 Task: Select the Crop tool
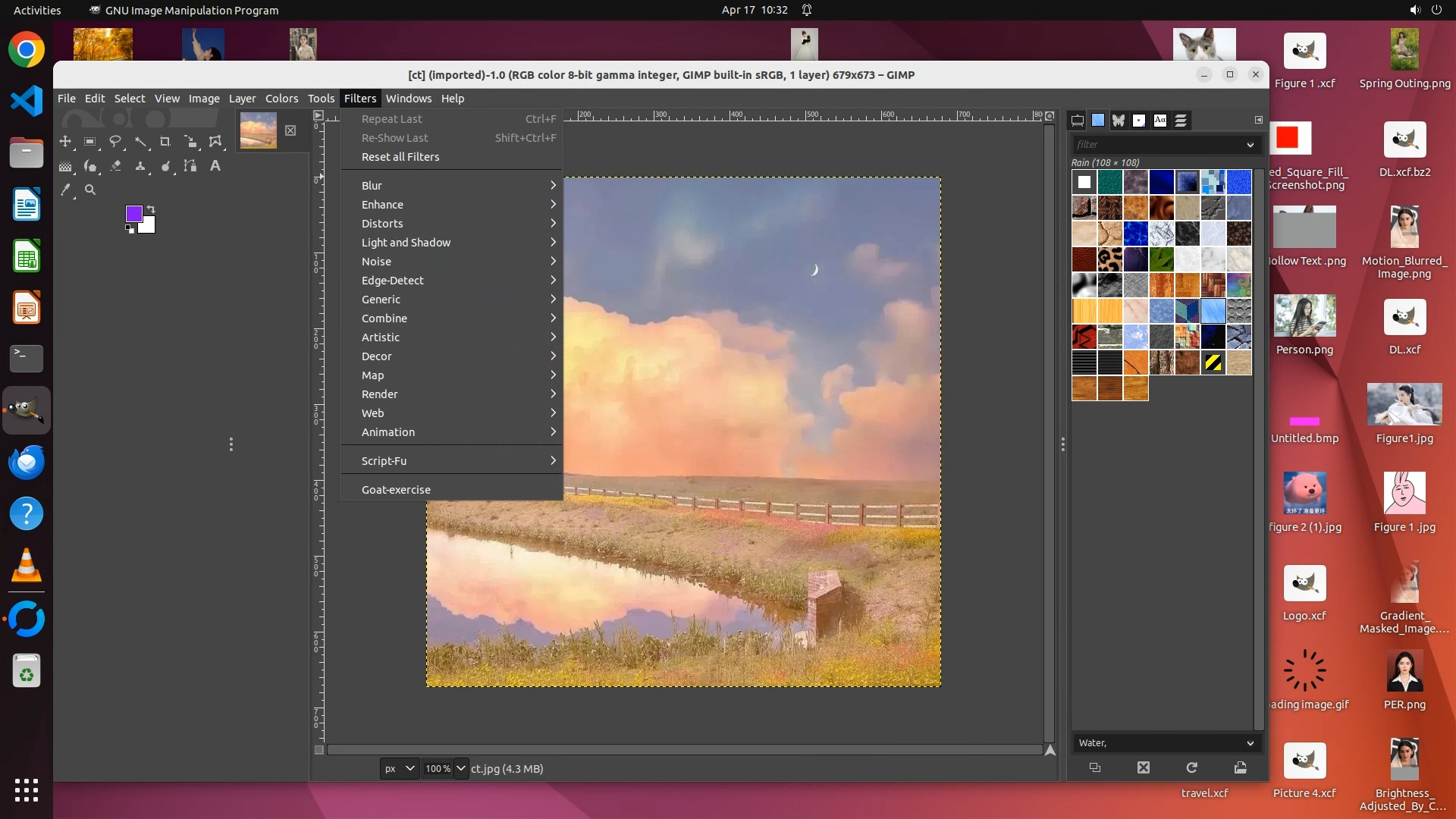click(x=165, y=142)
